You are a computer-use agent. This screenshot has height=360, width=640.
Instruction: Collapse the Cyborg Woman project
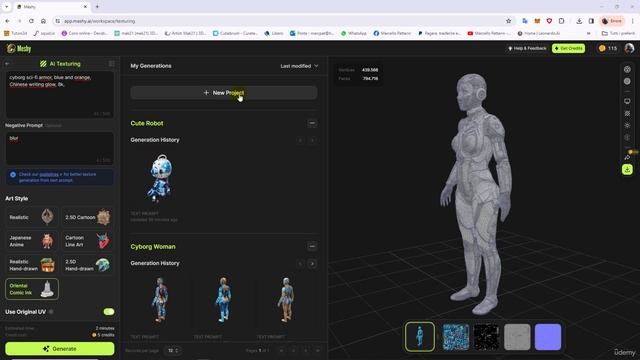(x=312, y=246)
